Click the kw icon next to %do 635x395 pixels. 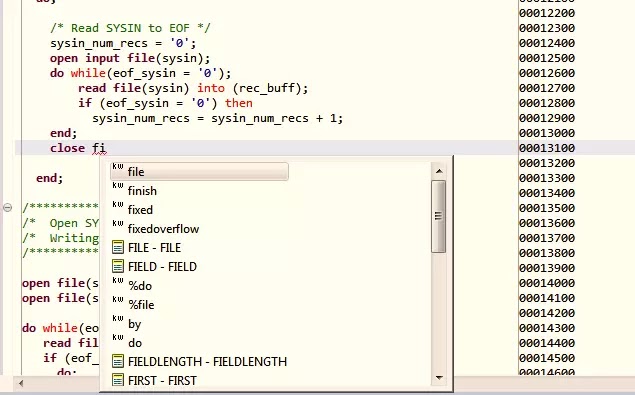[x=118, y=280]
